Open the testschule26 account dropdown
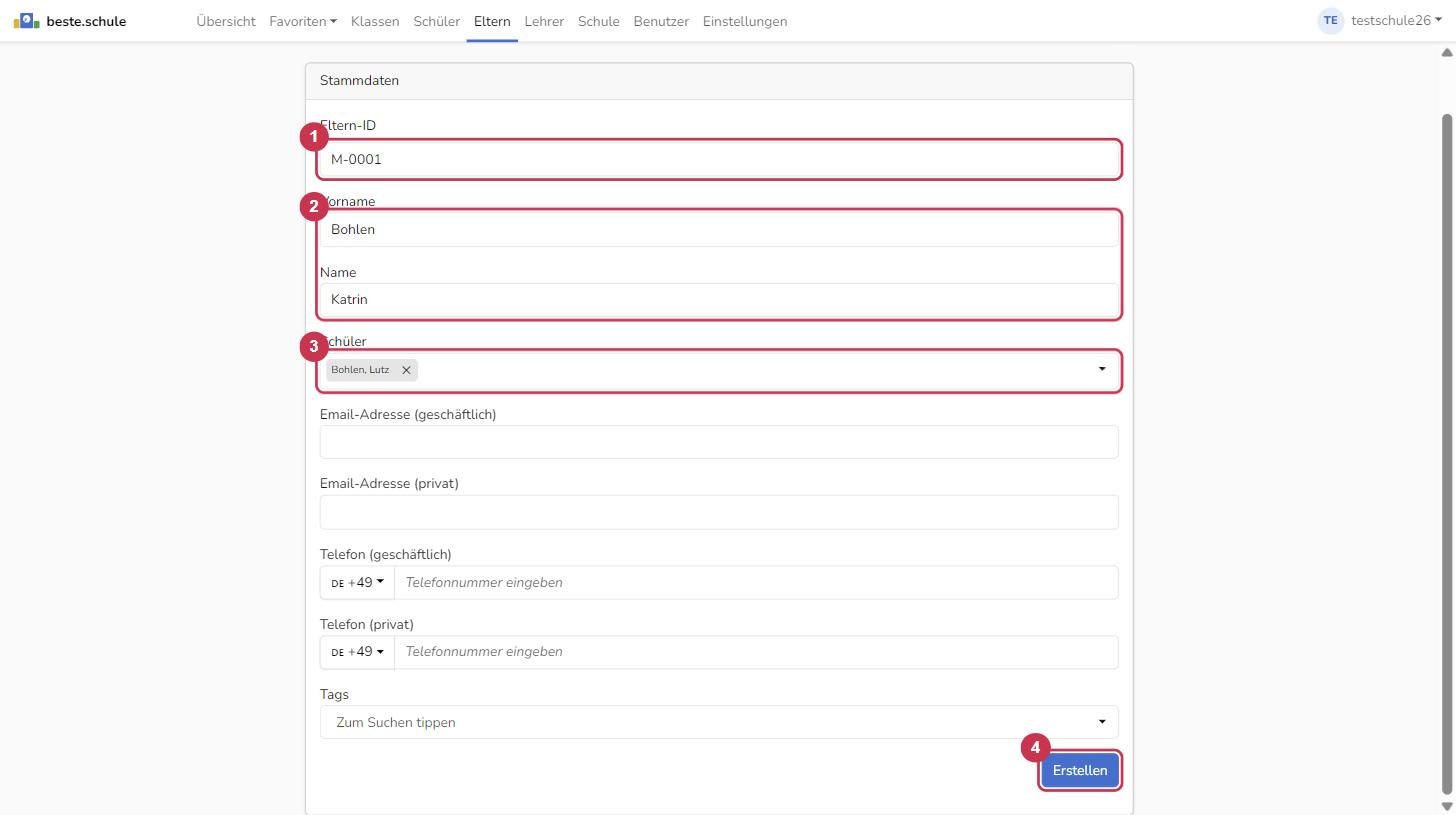Screen dimensions: 1456x815 tap(1396, 21)
